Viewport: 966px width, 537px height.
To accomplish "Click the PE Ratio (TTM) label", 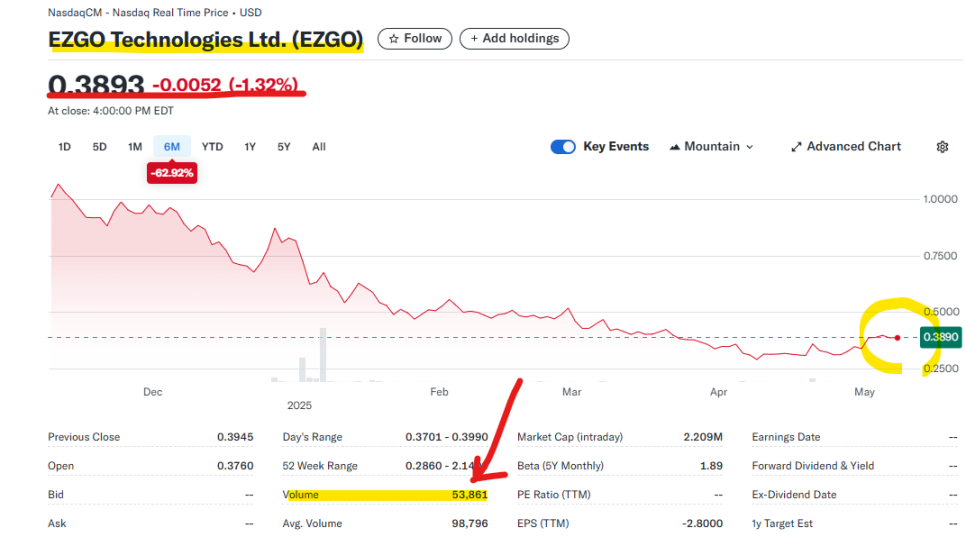I will click(554, 495).
